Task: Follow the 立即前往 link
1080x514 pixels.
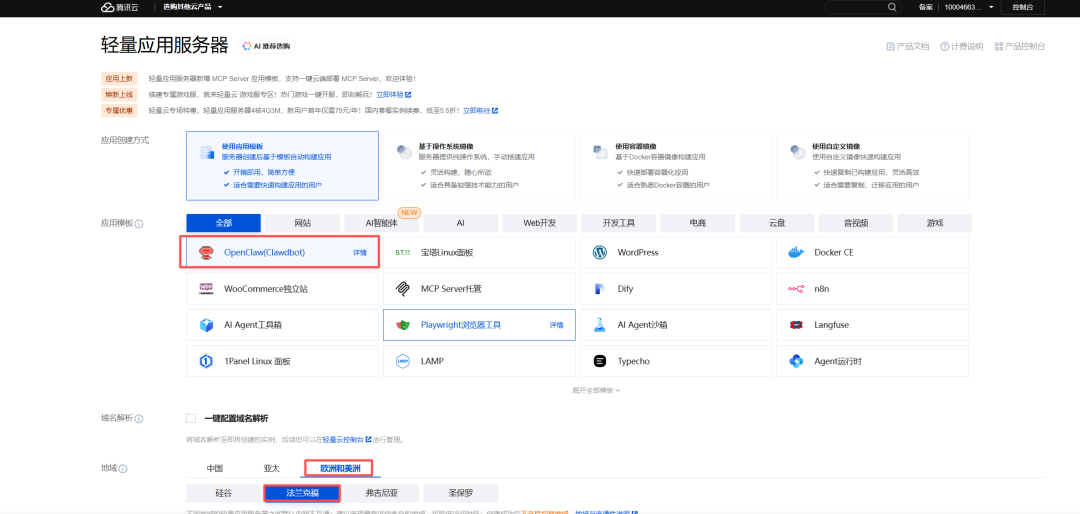Action: click(x=480, y=110)
